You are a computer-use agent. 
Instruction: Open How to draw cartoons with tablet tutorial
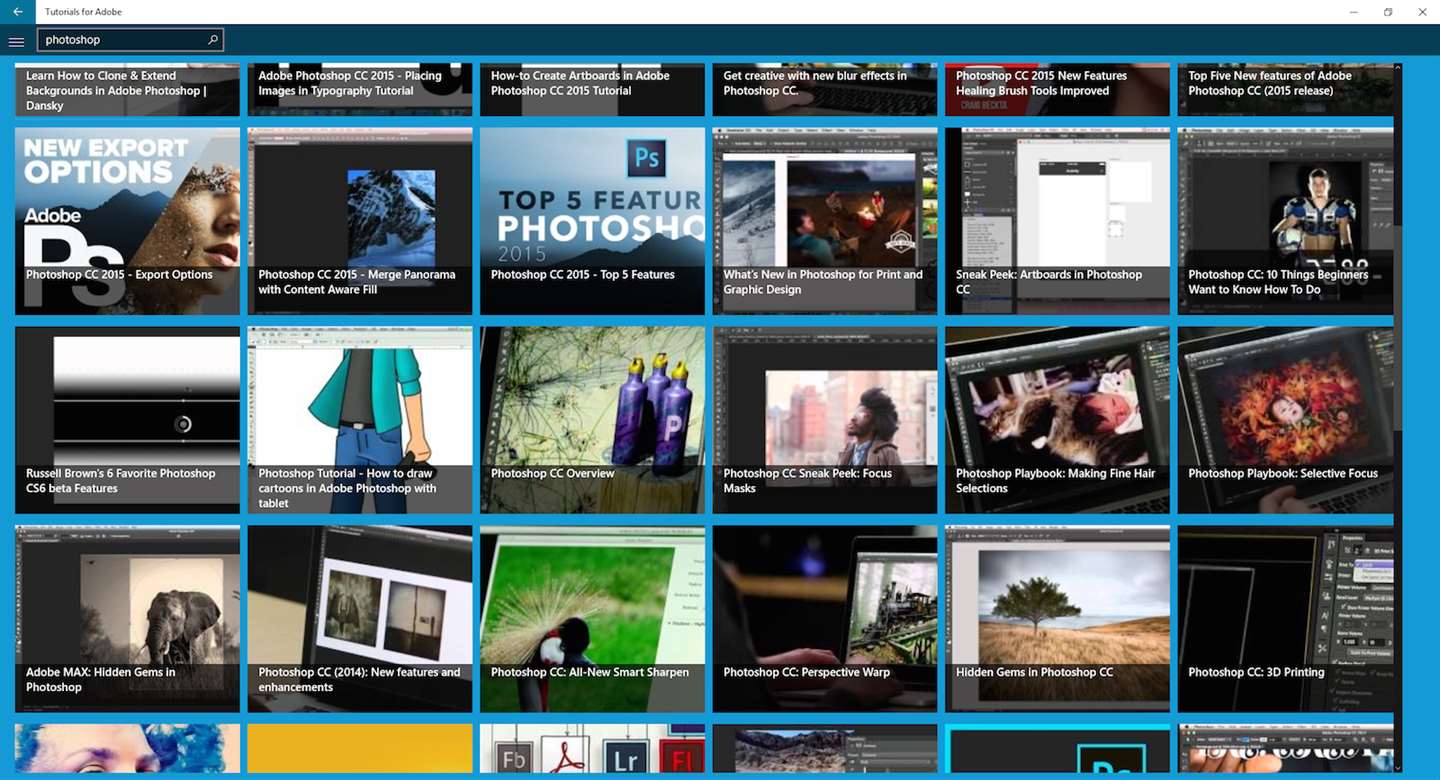pos(360,420)
